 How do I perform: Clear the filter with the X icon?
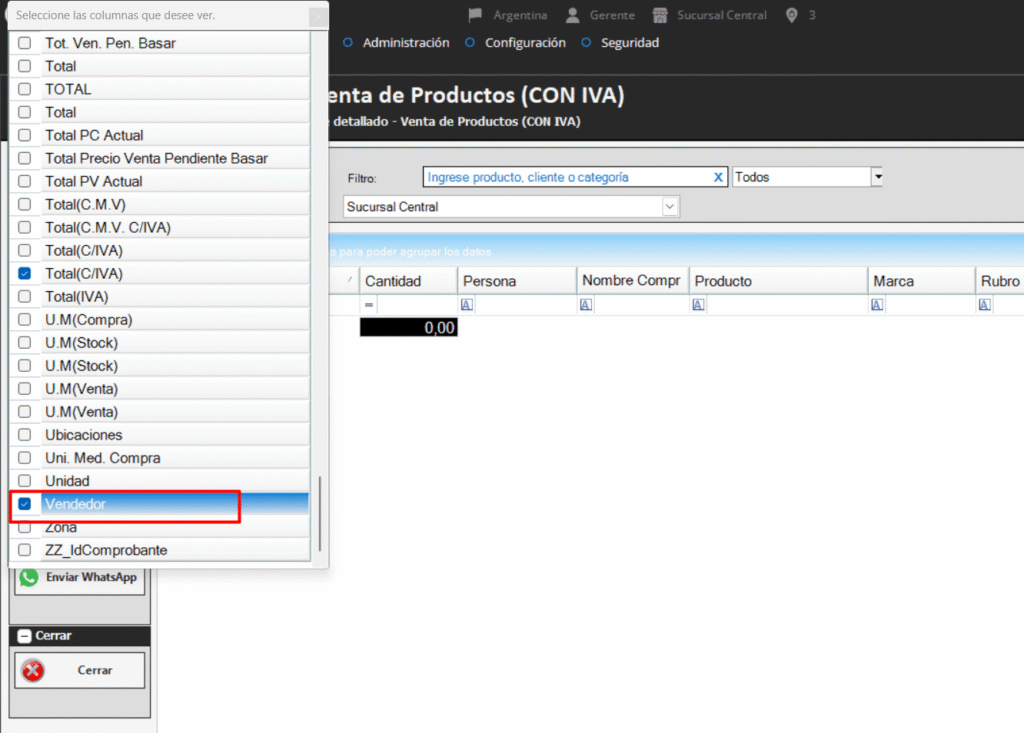tap(718, 177)
